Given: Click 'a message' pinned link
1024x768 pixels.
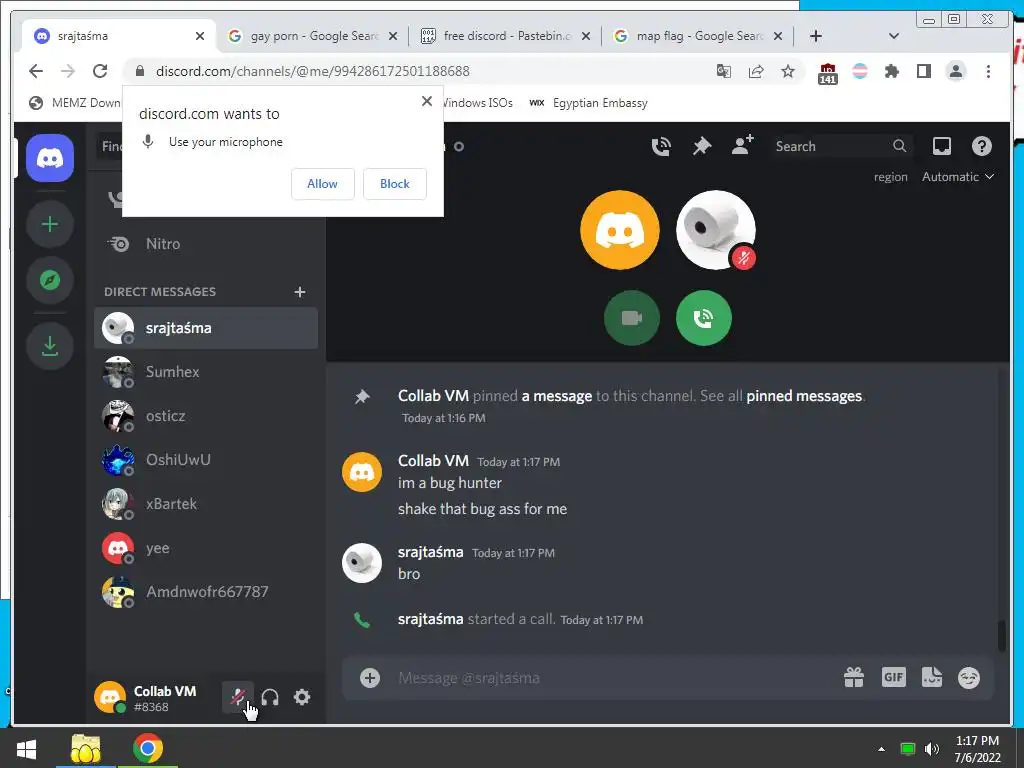Looking at the screenshot, I should point(556,396).
